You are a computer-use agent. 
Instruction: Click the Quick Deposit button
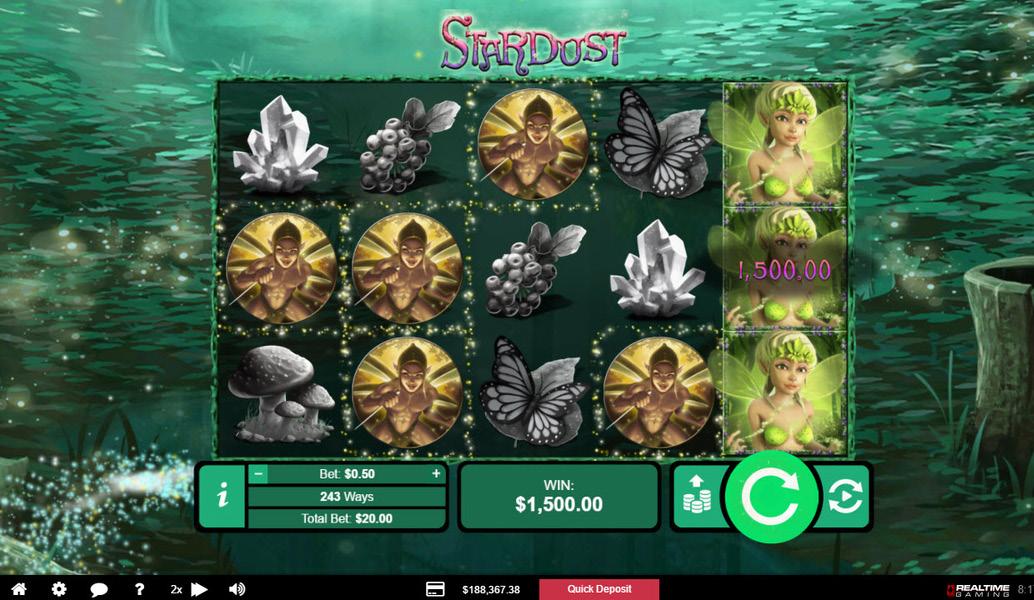(x=599, y=589)
